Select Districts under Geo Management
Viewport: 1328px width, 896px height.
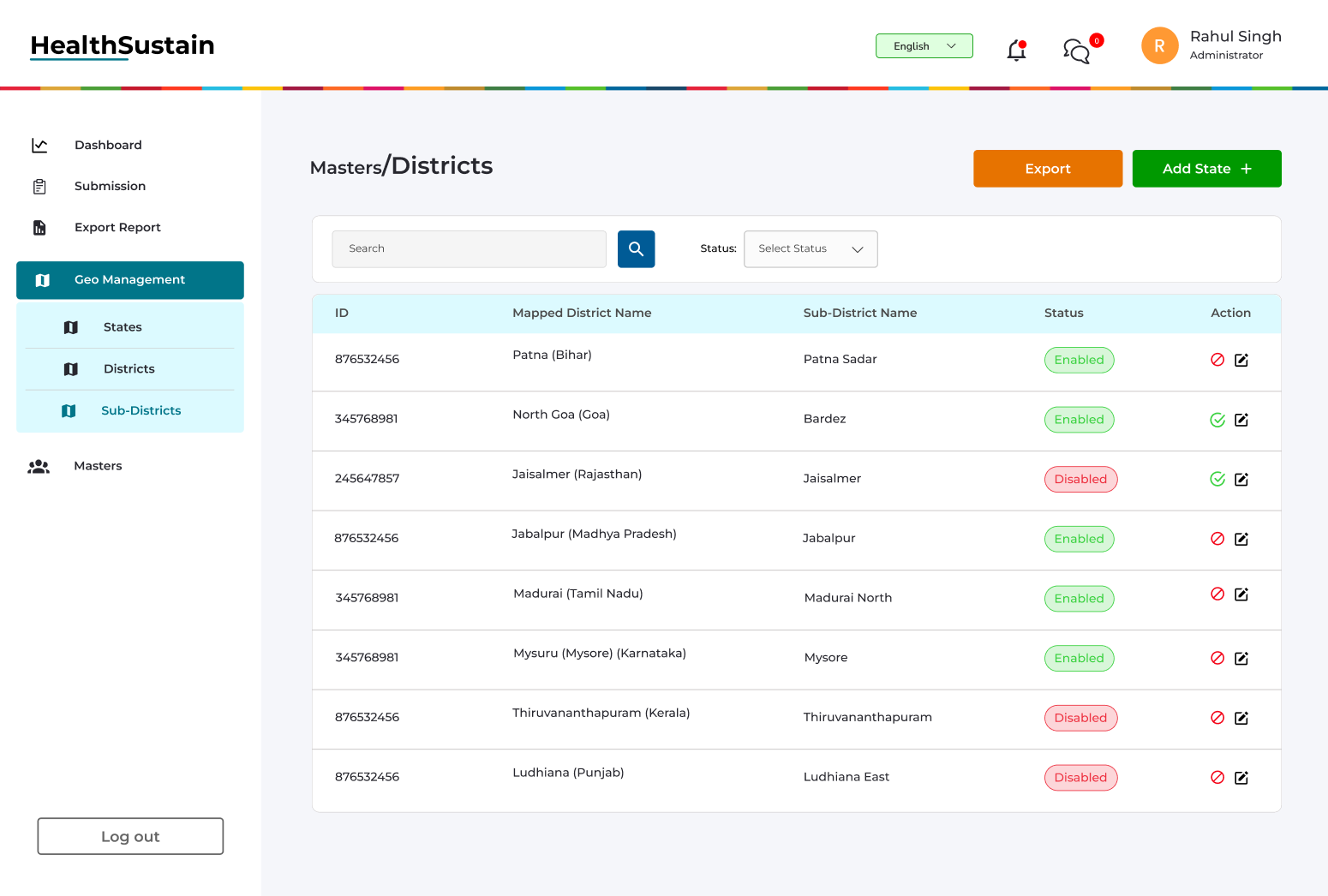point(130,369)
